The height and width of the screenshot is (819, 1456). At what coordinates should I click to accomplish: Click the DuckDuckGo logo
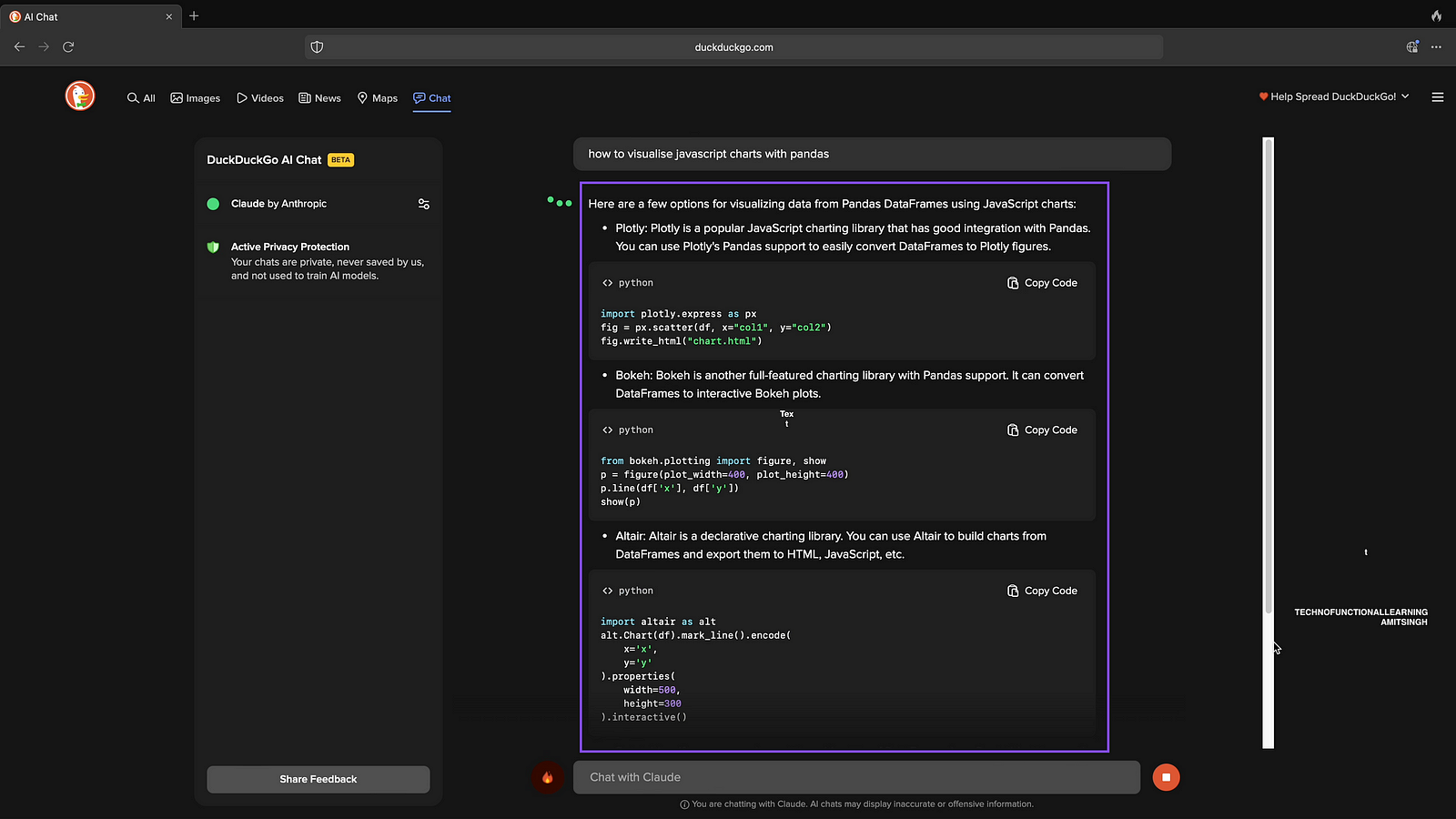pos(80,96)
